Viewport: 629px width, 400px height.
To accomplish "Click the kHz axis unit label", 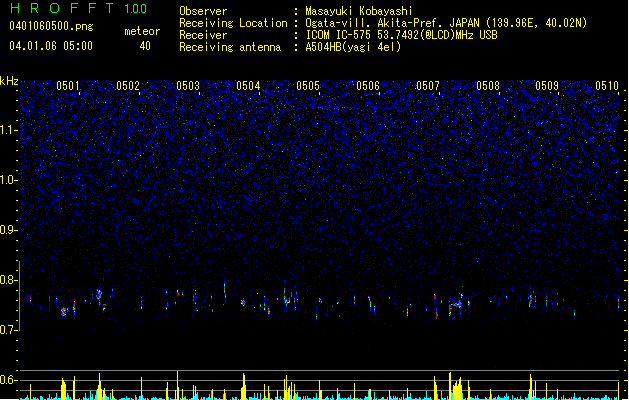I will (x=9, y=81).
